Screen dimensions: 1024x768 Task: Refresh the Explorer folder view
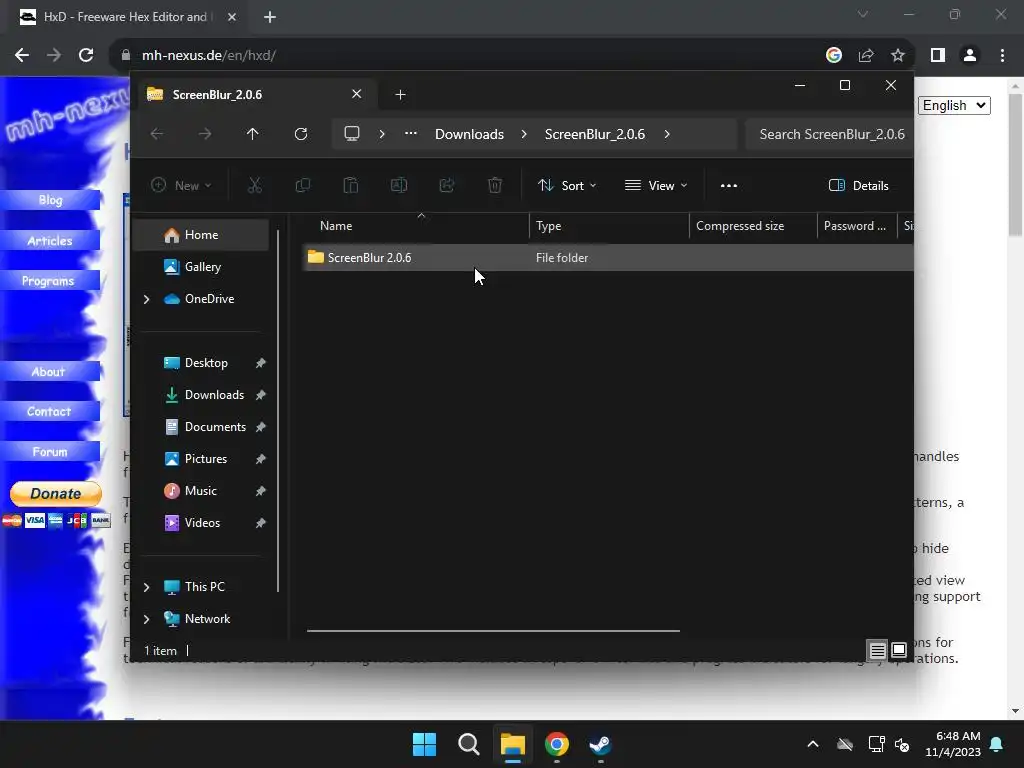coord(301,134)
